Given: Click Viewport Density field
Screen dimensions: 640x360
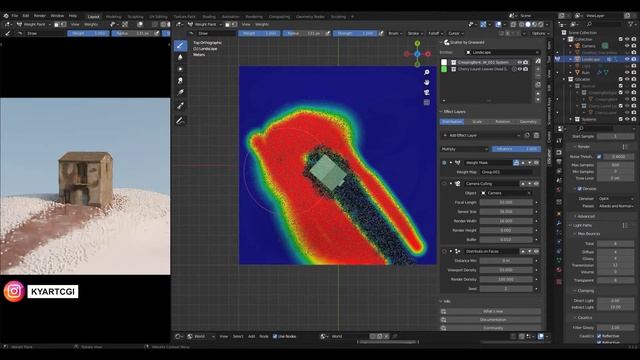Looking at the screenshot, I should coord(506,270).
